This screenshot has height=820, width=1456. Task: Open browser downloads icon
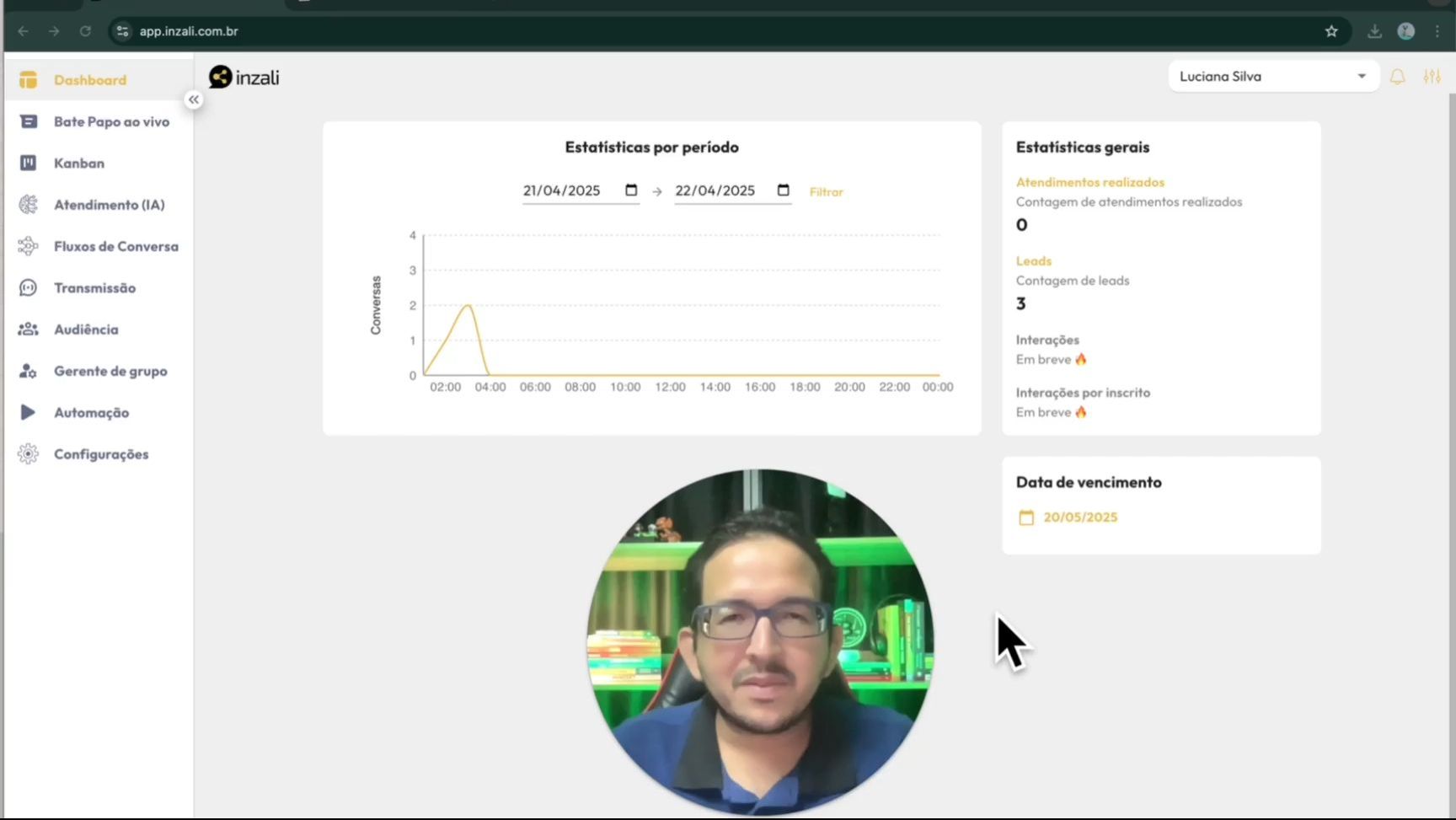click(1374, 31)
